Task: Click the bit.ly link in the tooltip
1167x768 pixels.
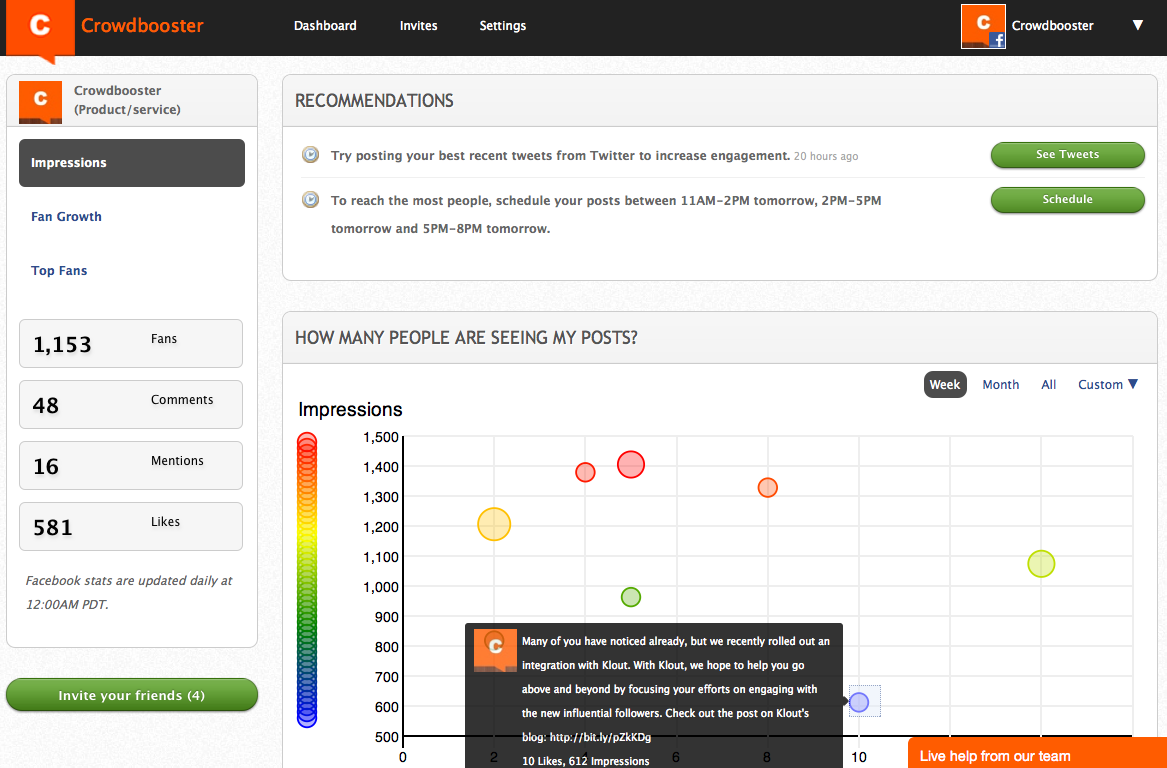Action: (600, 737)
